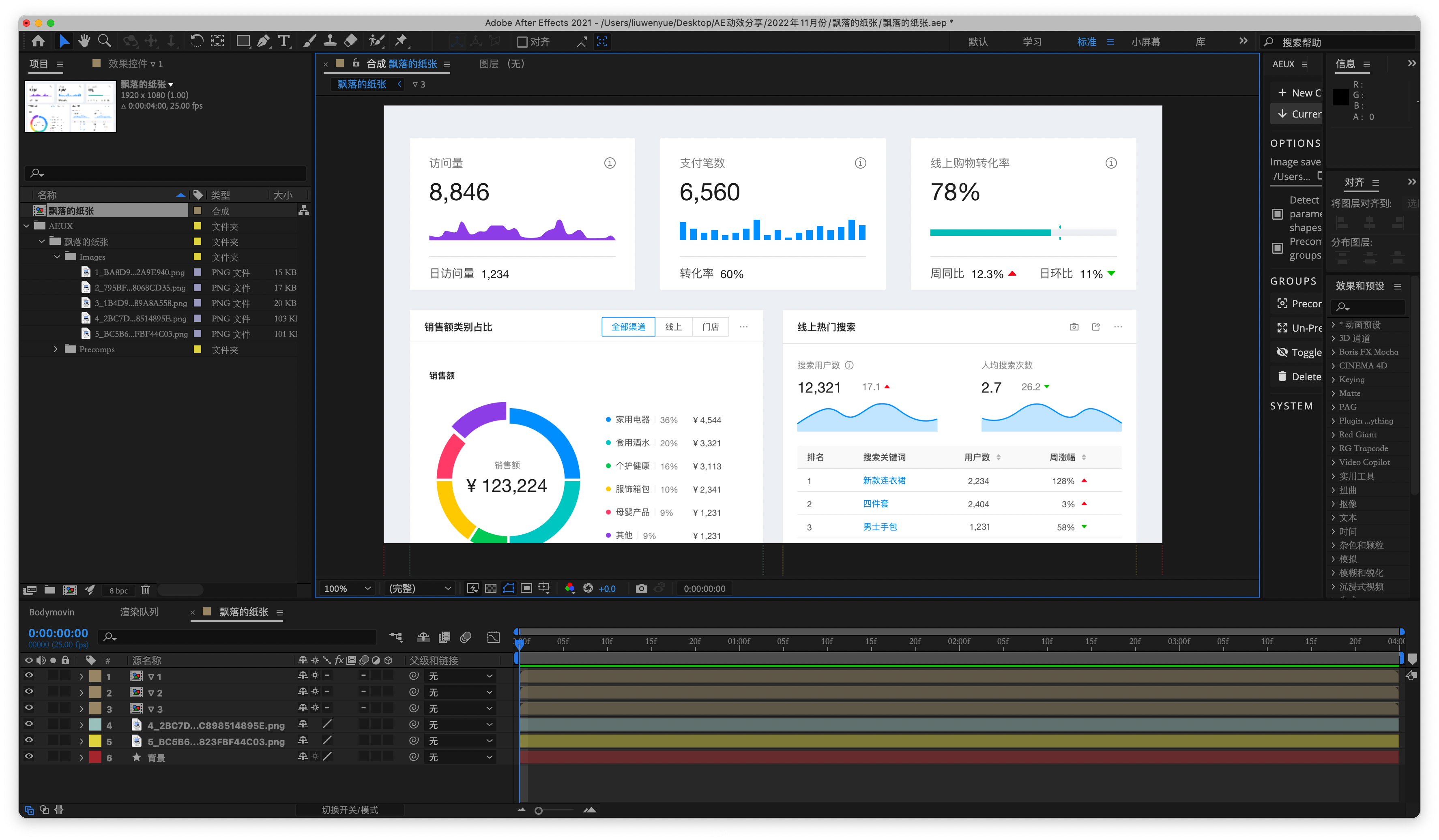Hide the 背景 layer eye icon
This screenshot has height=840, width=1439.
28,756
